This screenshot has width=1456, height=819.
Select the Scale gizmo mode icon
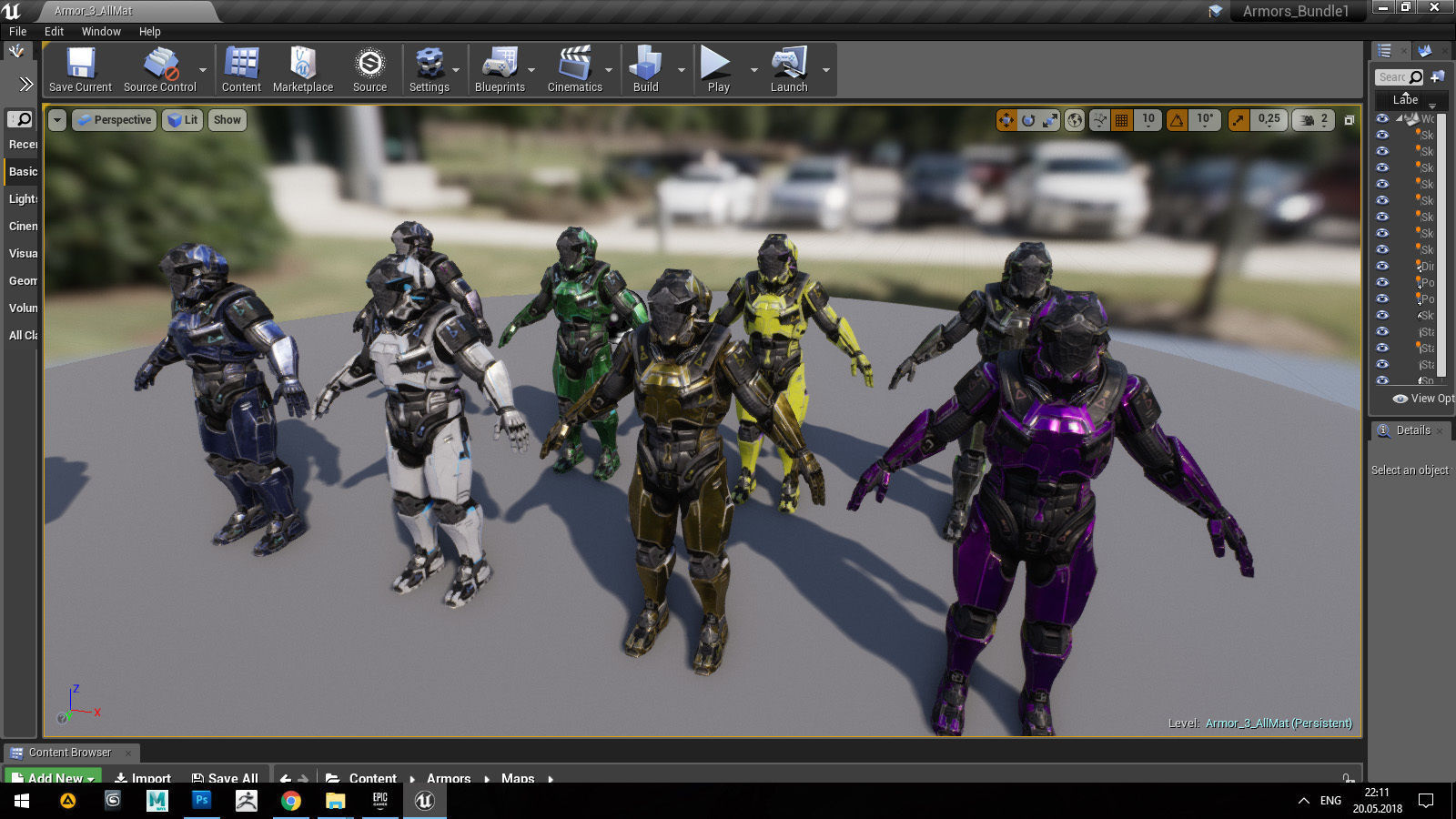(x=1050, y=120)
